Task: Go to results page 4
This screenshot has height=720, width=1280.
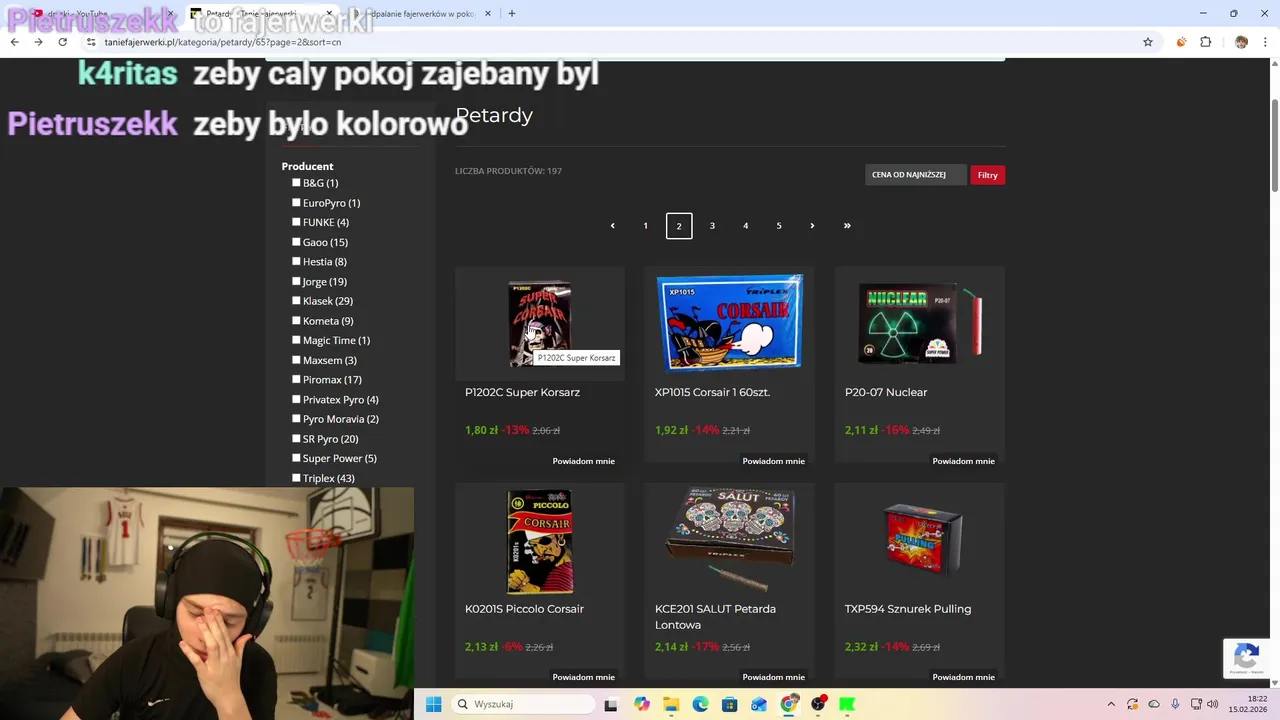Action: tap(745, 226)
